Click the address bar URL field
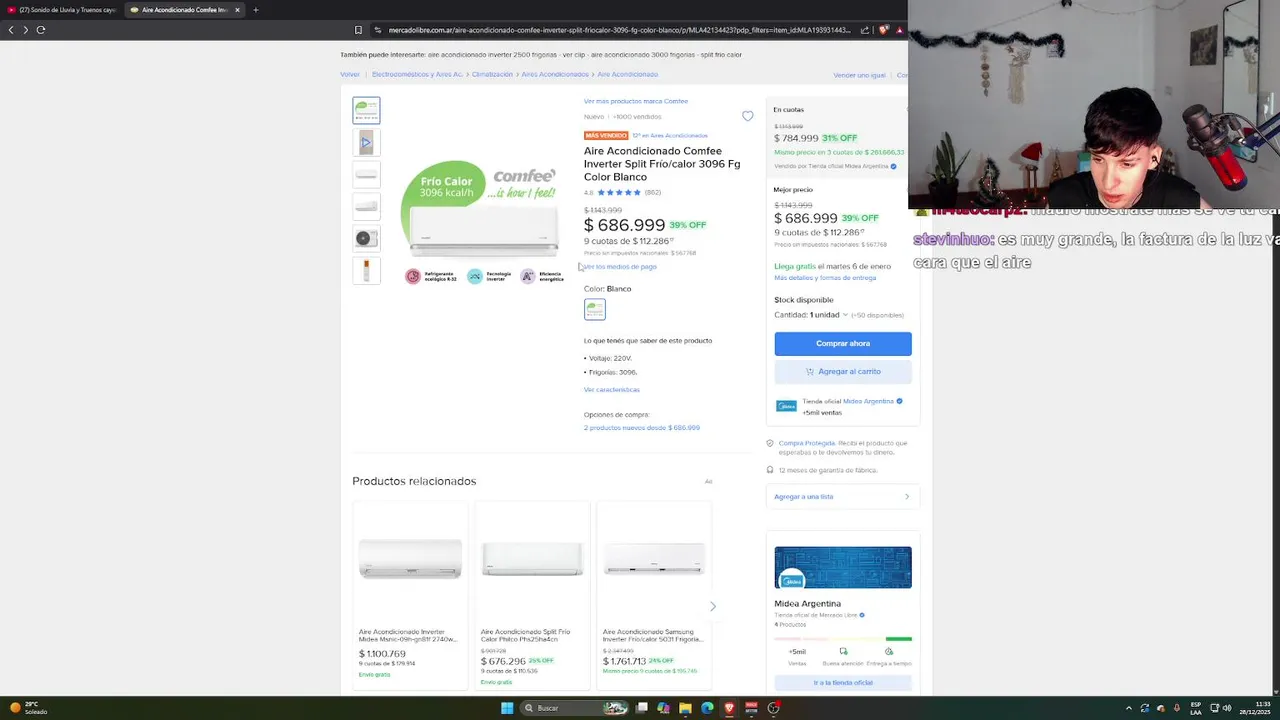Image resolution: width=1280 pixels, height=720 pixels. (618, 30)
